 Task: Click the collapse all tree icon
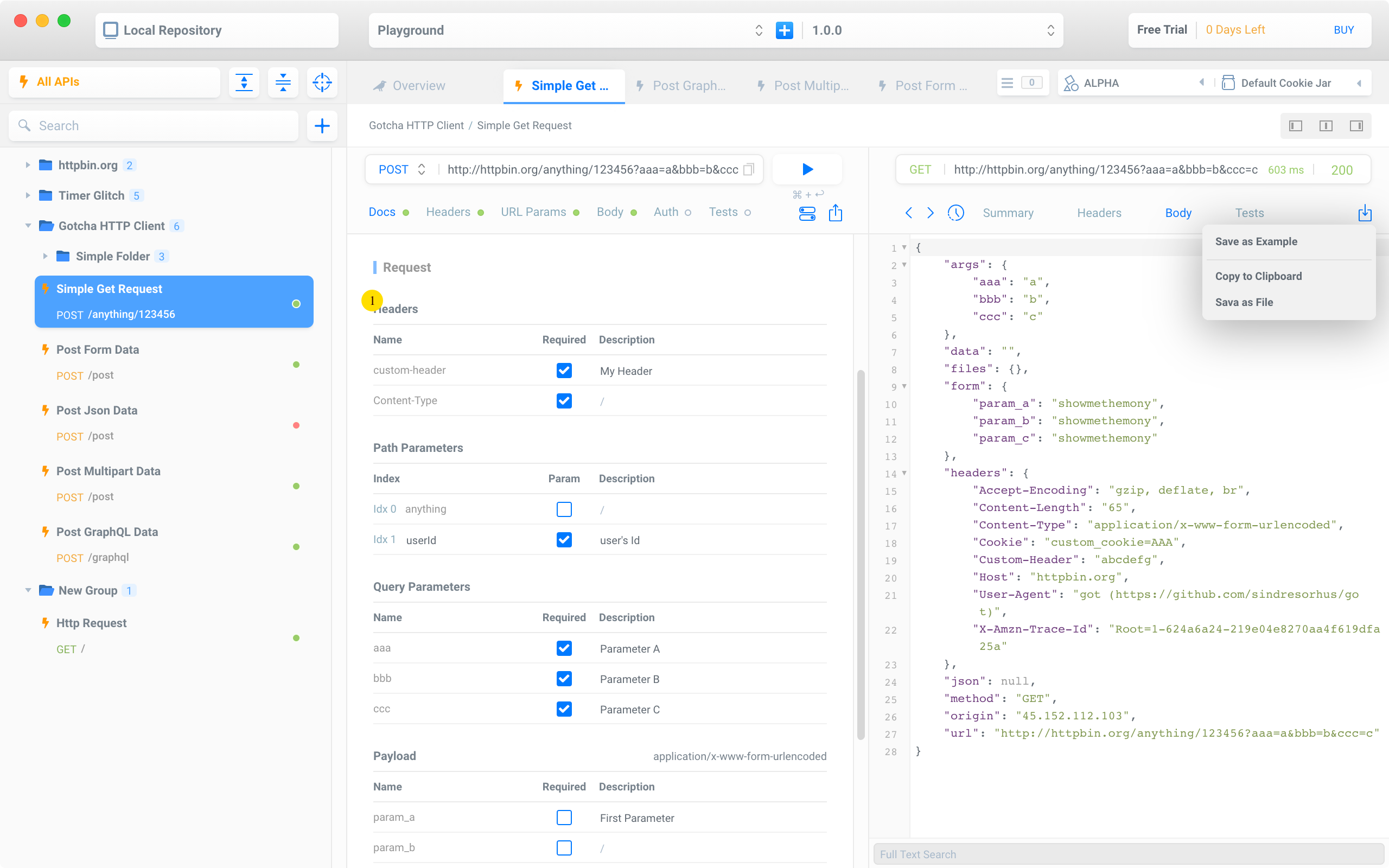point(283,82)
